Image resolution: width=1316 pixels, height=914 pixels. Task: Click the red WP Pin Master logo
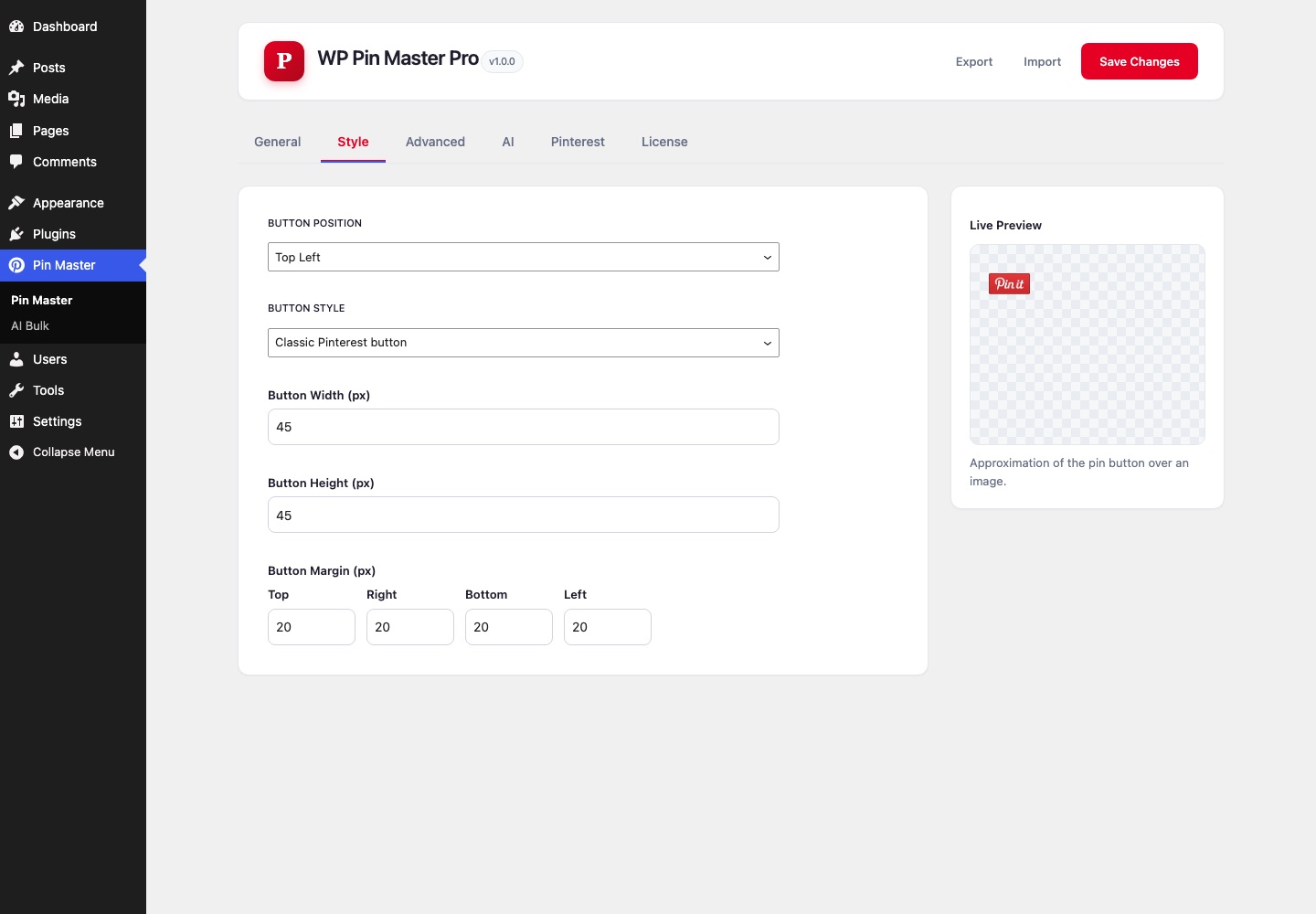coord(284,61)
